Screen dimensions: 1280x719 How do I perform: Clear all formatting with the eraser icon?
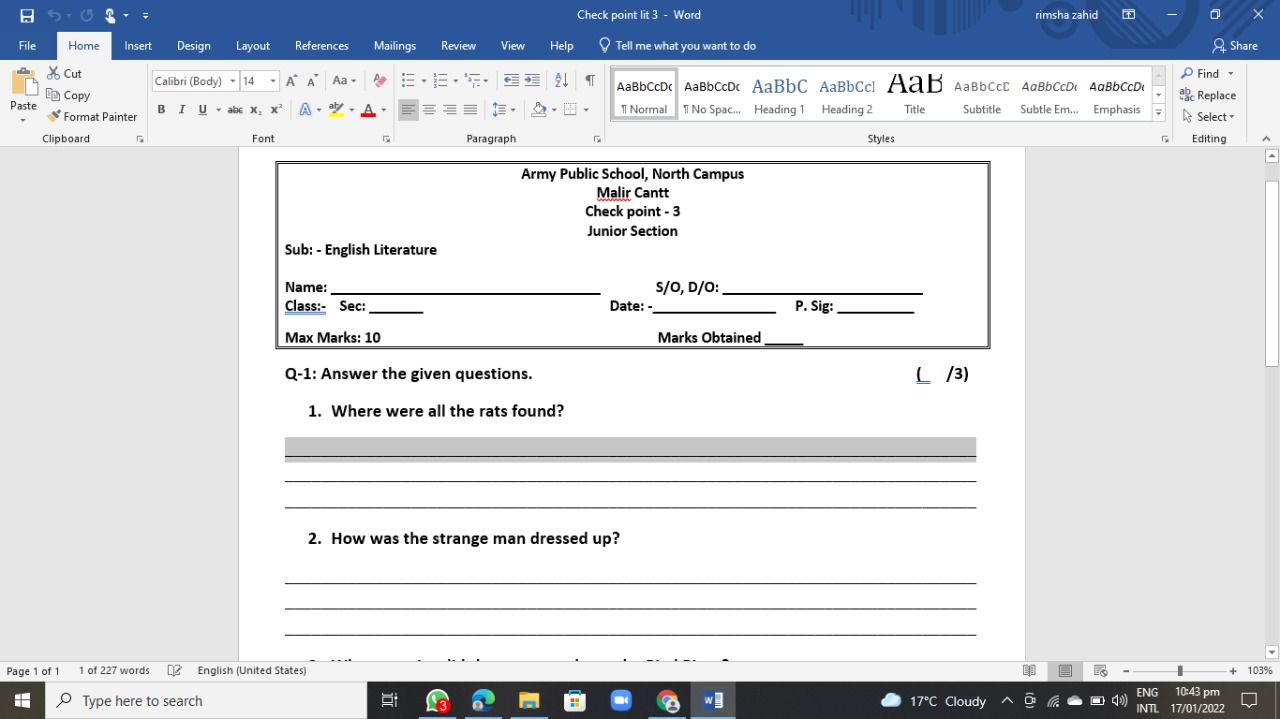click(x=379, y=81)
